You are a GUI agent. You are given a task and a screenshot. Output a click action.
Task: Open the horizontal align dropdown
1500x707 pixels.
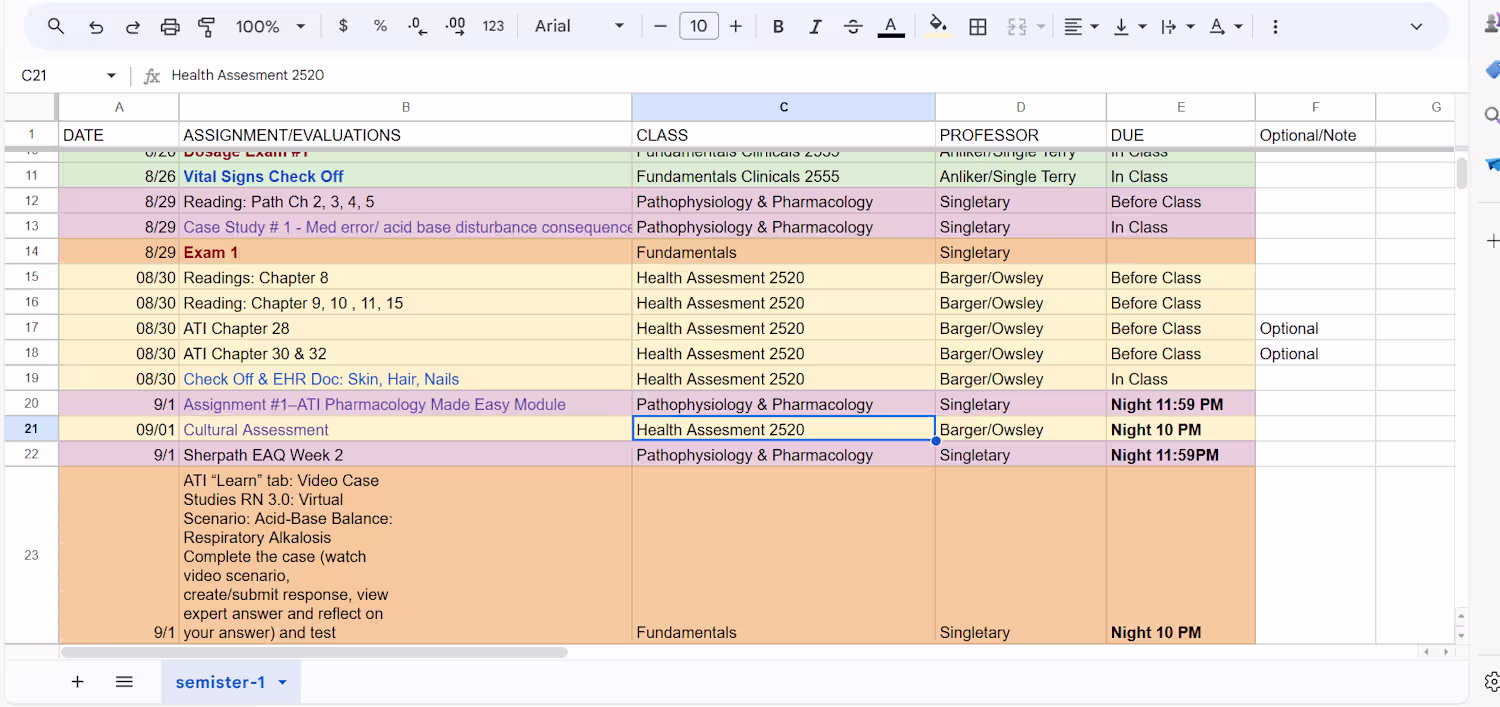tap(1081, 27)
